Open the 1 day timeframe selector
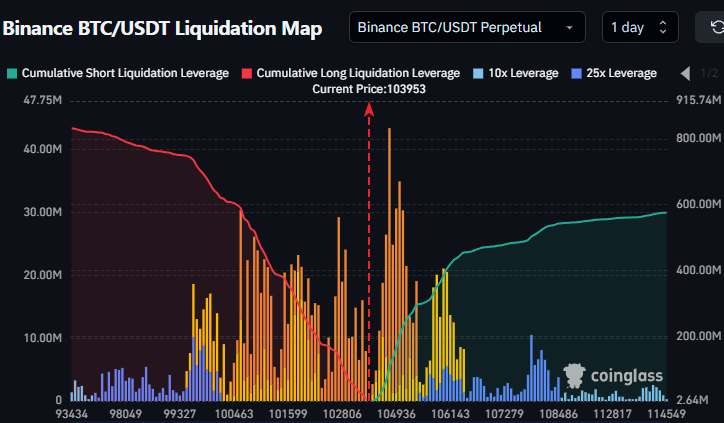Screen dimensions: 724x423 click(x=640, y=28)
